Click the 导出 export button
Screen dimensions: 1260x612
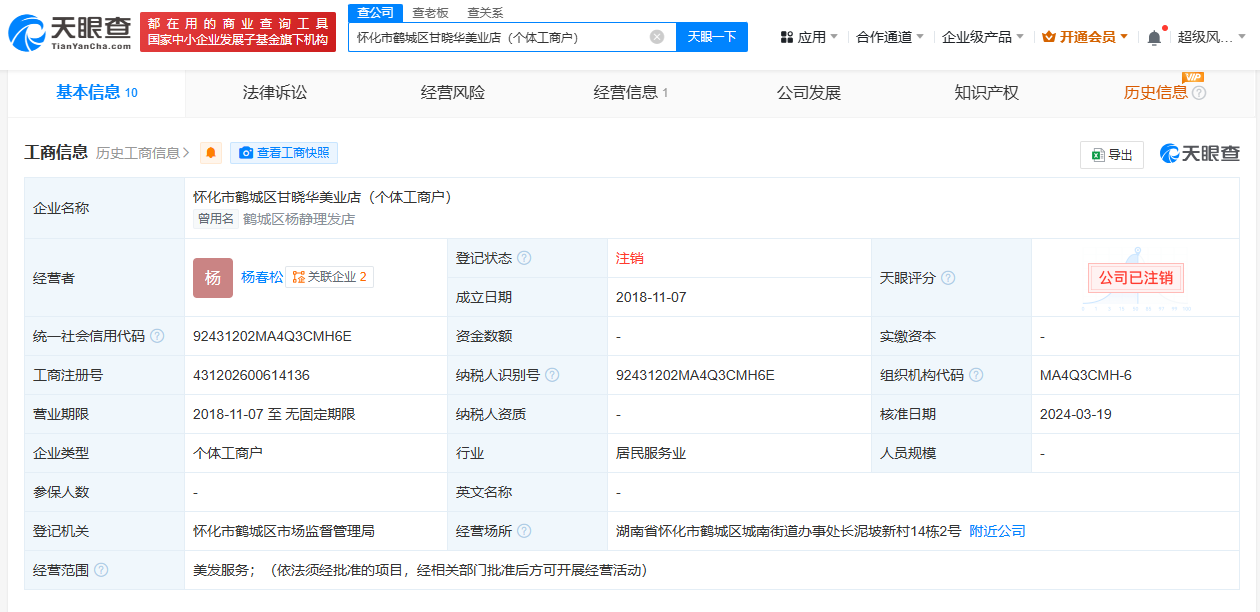pyautogui.click(x=1112, y=154)
